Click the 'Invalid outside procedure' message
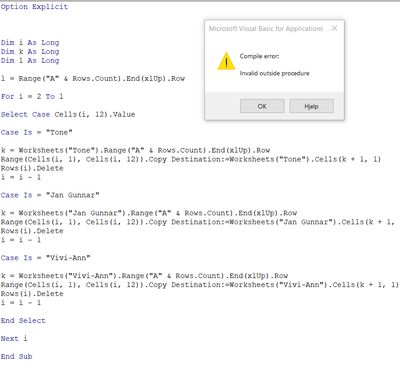Screen dimensions: 400x378 point(274,73)
